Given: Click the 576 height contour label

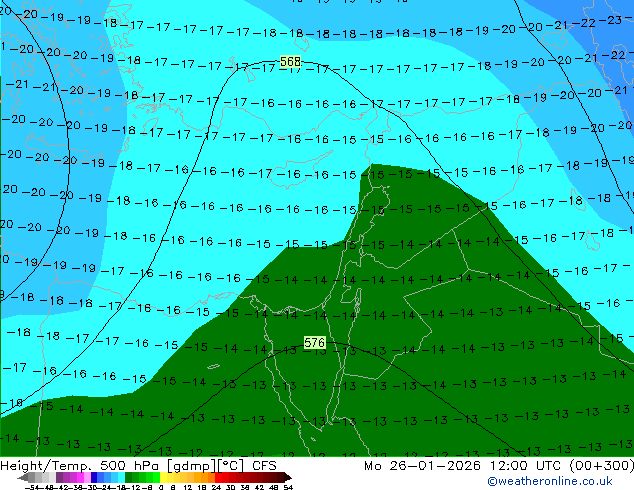Looking at the screenshot, I should click(x=315, y=342).
